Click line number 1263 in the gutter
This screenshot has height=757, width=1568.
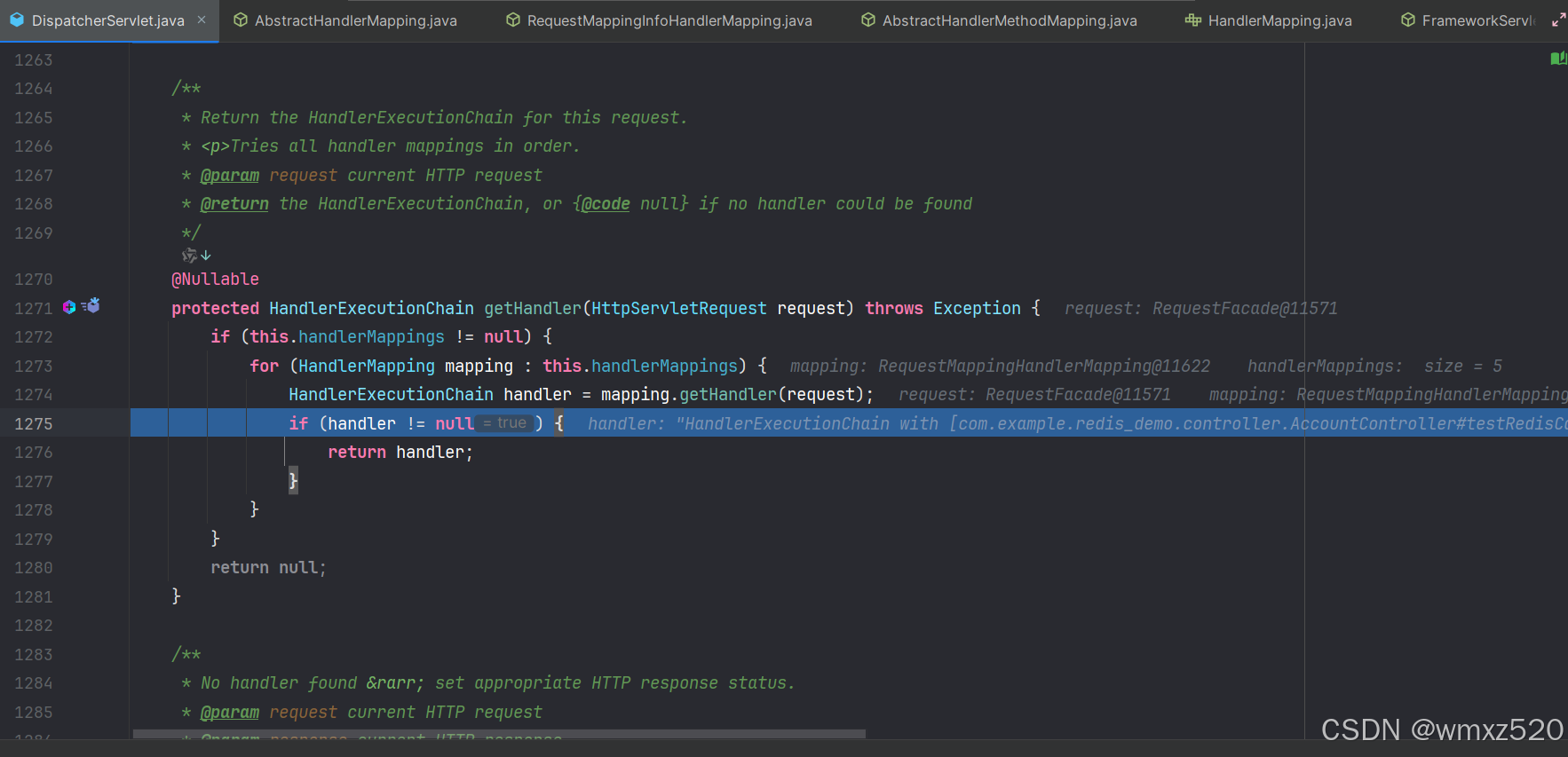(33, 60)
